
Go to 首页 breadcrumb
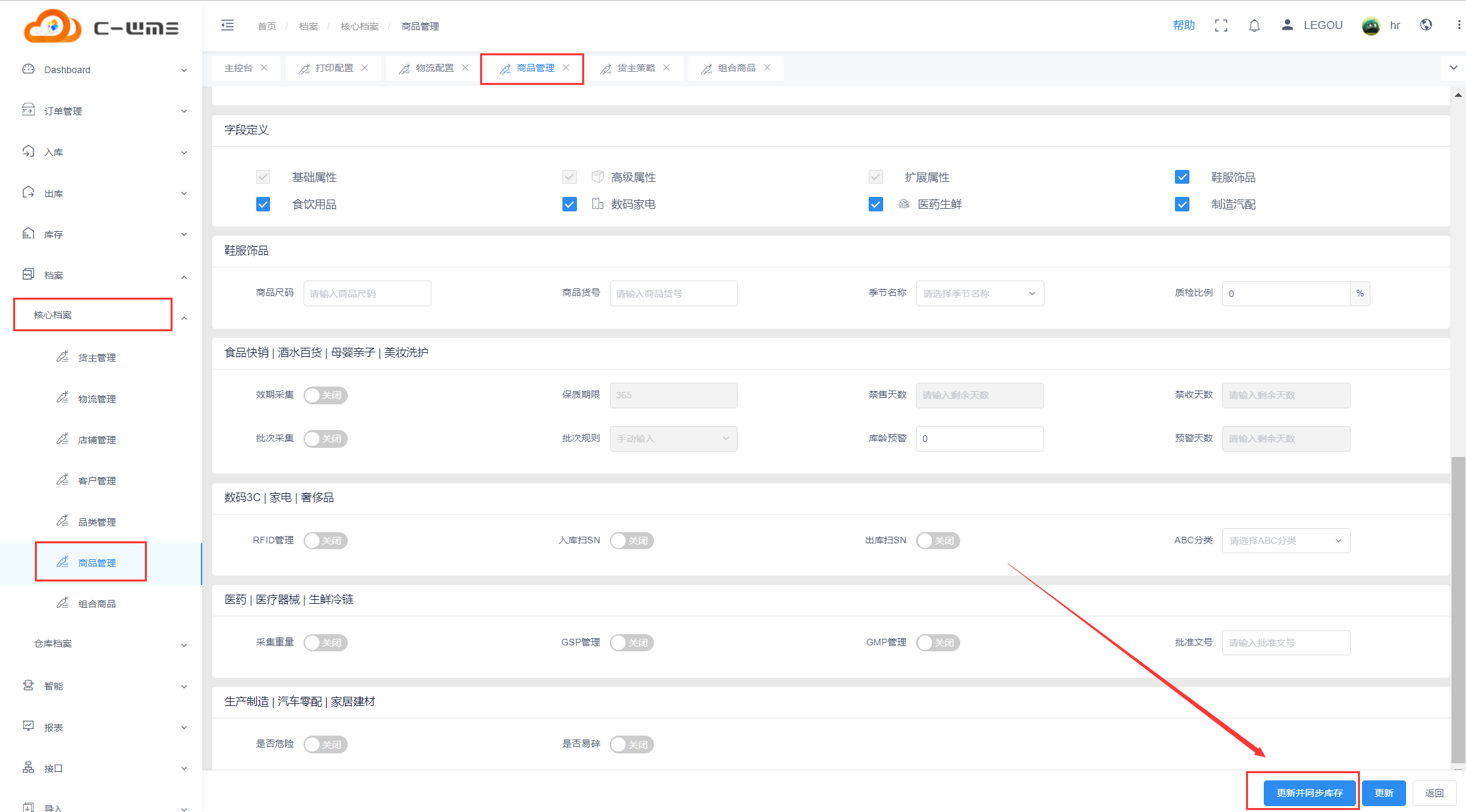(x=267, y=26)
